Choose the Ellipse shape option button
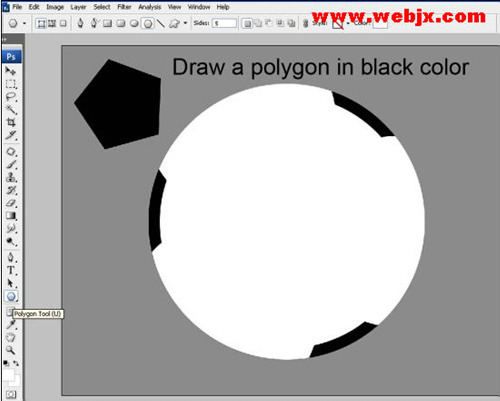Image resolution: width=500 pixels, height=401 pixels. click(134, 23)
